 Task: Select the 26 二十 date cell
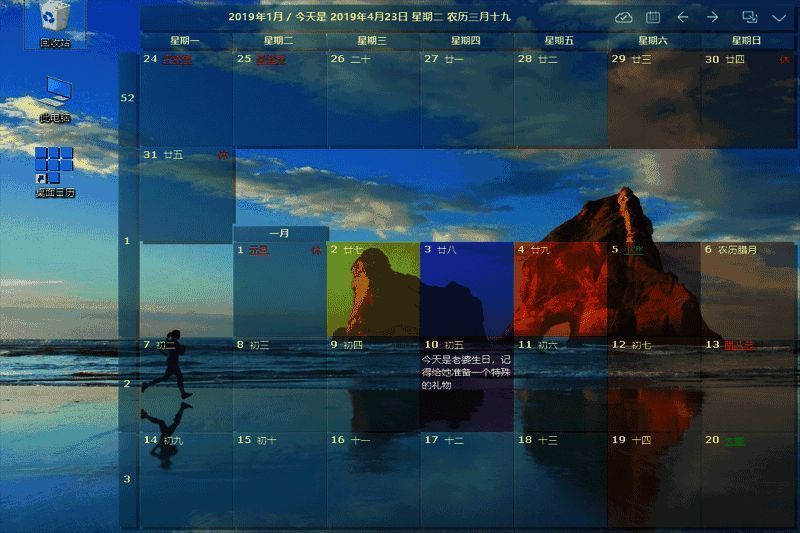(x=373, y=99)
